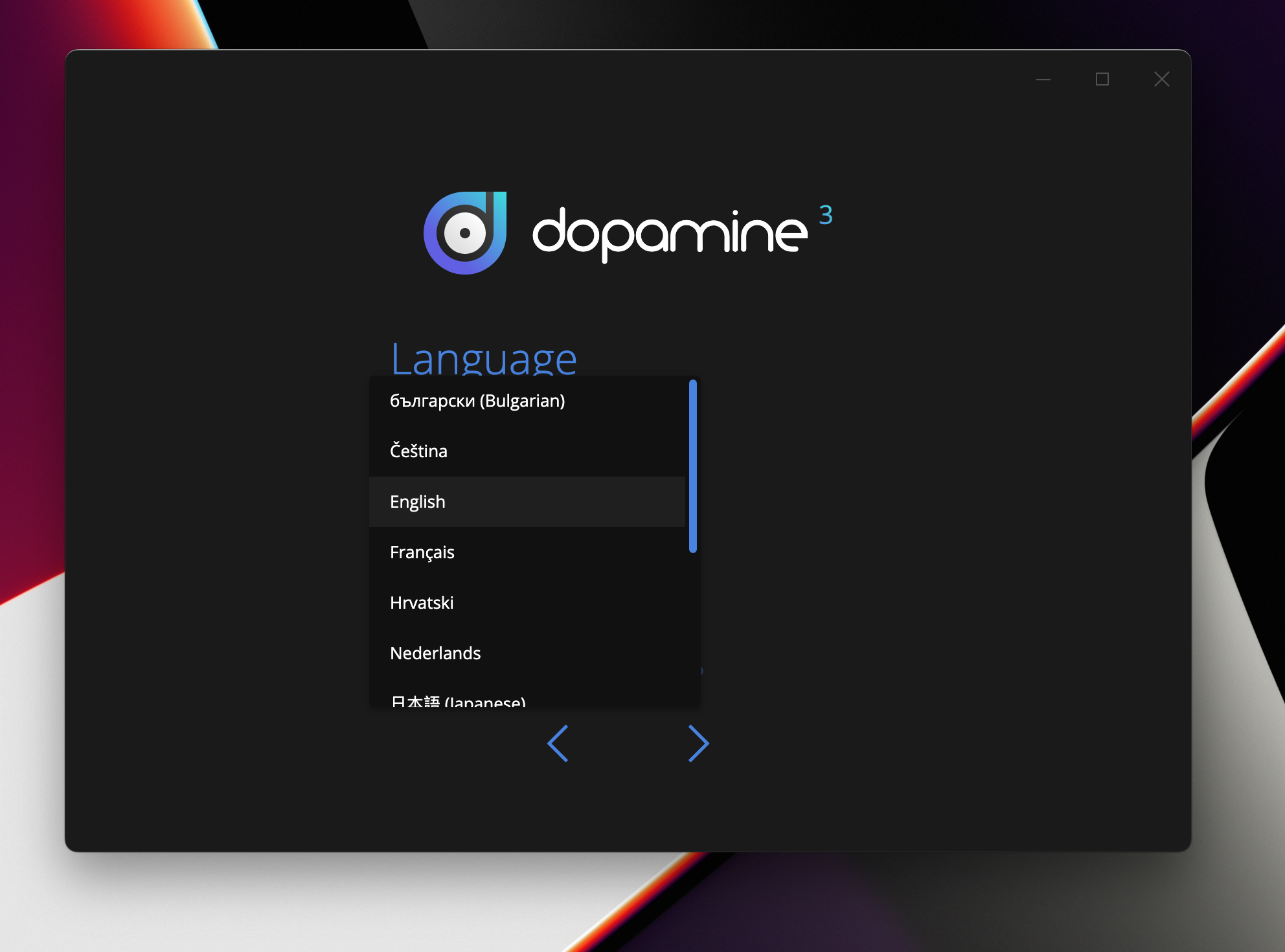Screen dimensions: 1285x952
Task: Maximize the Dopamine window
Action: point(1102,79)
